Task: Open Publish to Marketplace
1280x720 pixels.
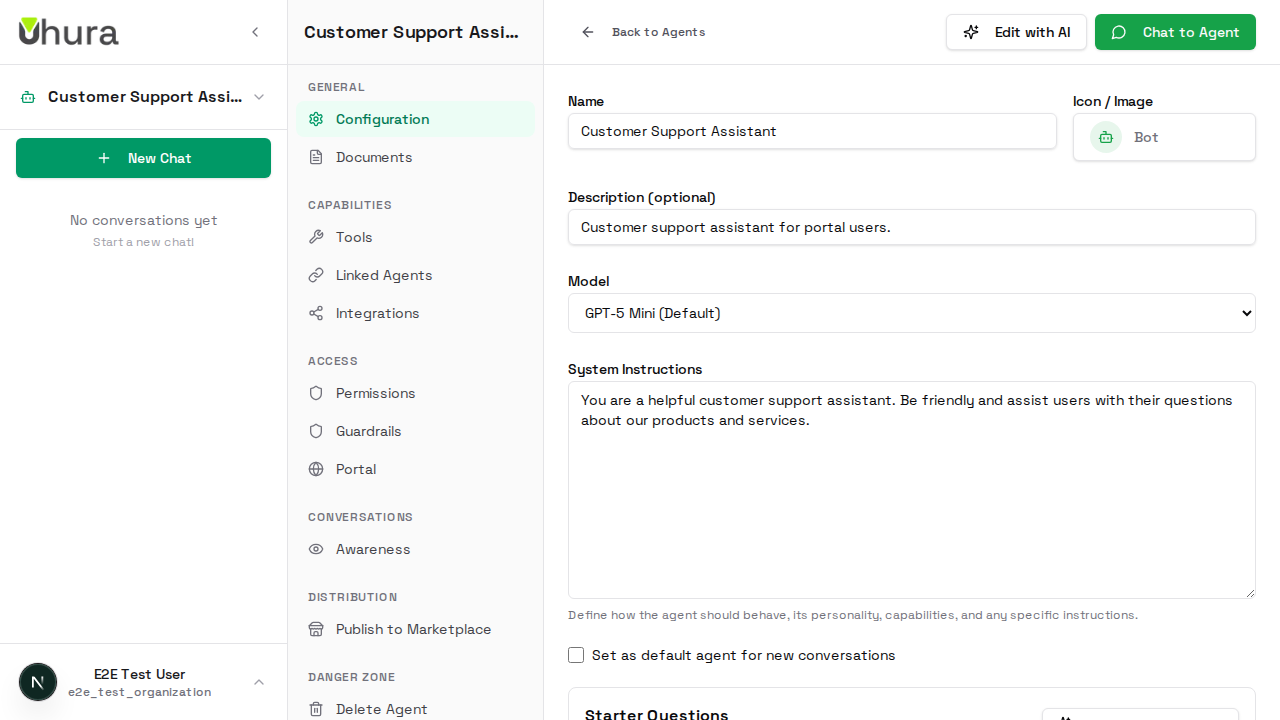Action: pyautogui.click(x=413, y=629)
